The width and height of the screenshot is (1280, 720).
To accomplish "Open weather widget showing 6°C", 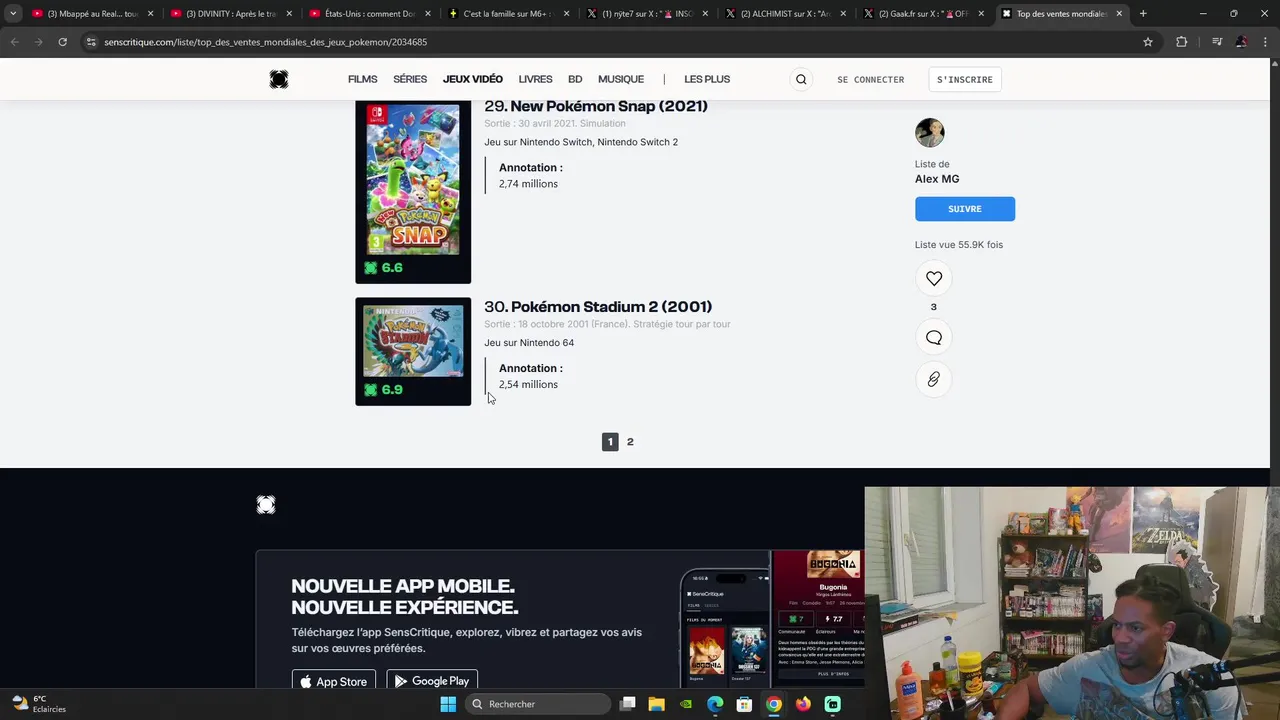I will 39,704.
